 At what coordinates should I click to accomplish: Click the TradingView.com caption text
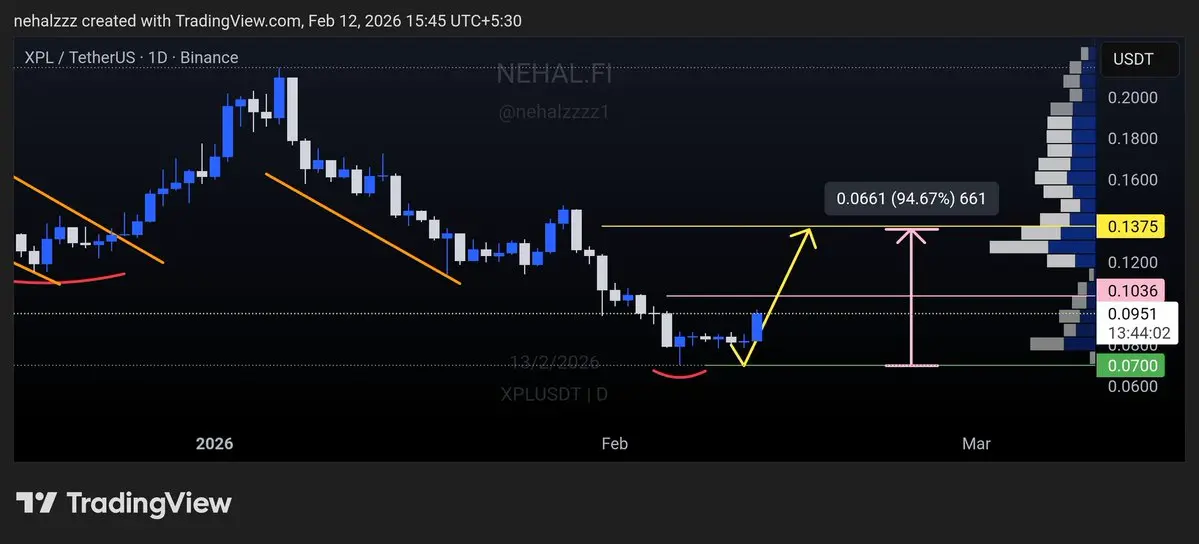[237, 21]
